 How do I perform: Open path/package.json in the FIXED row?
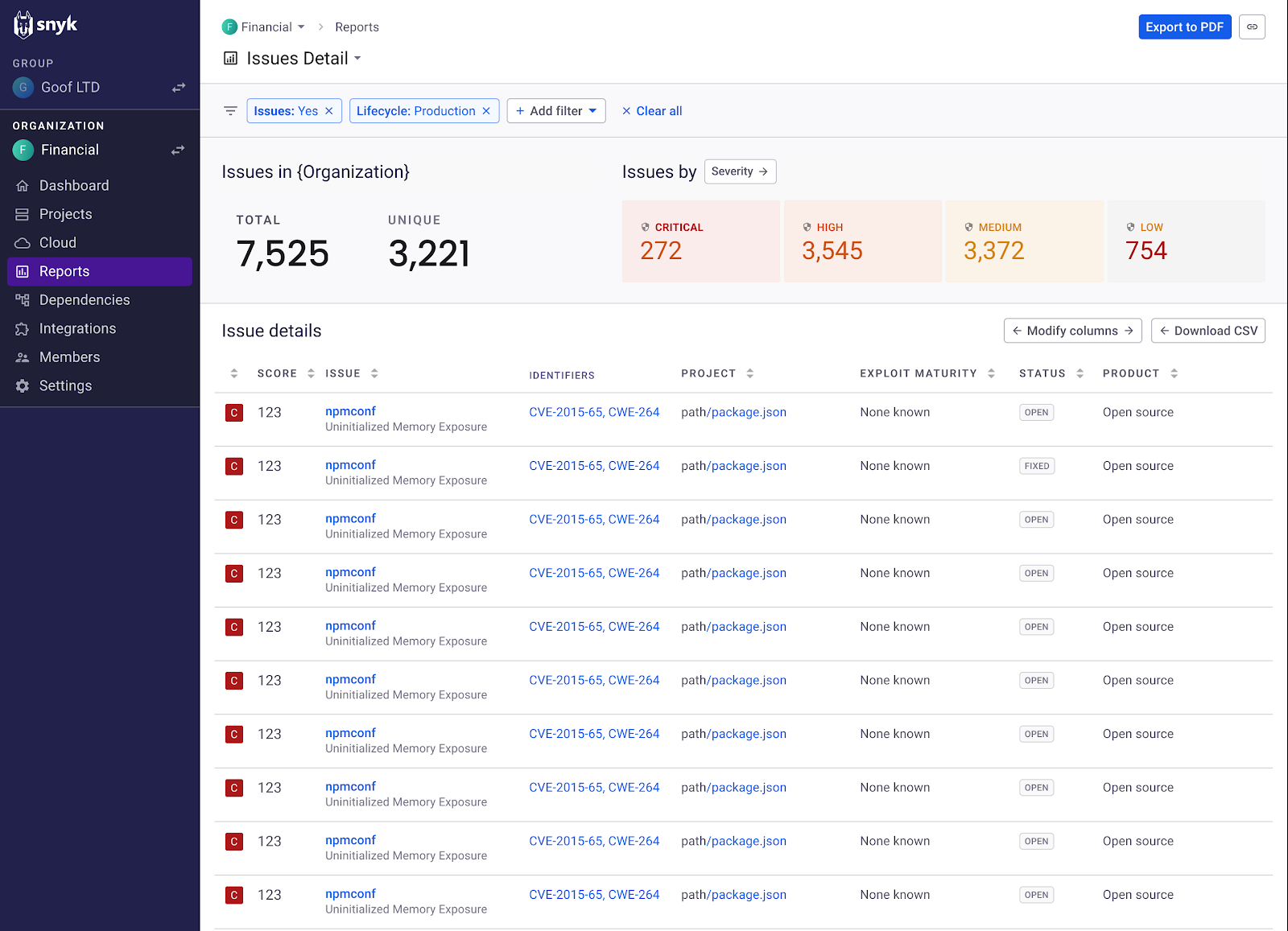point(733,466)
